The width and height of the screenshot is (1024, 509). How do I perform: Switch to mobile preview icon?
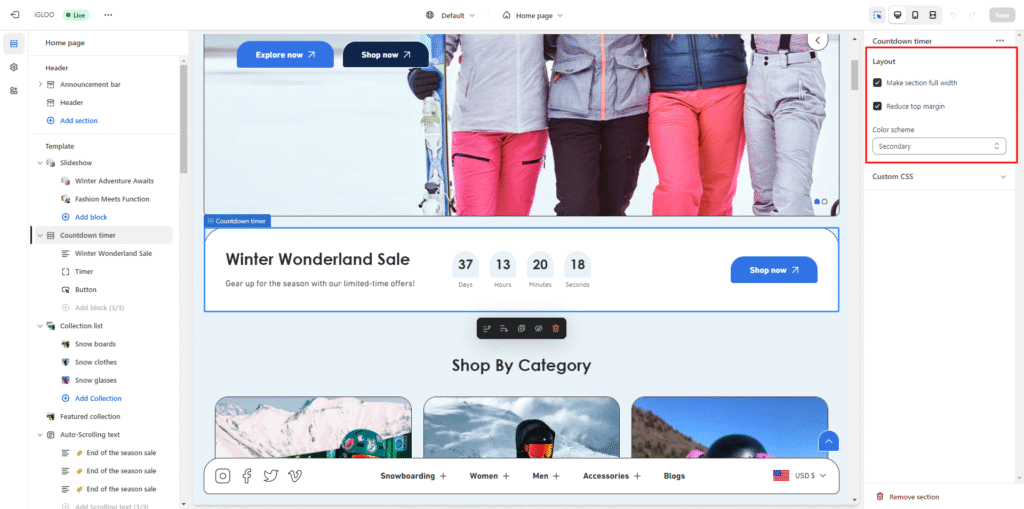pyautogui.click(x=914, y=15)
